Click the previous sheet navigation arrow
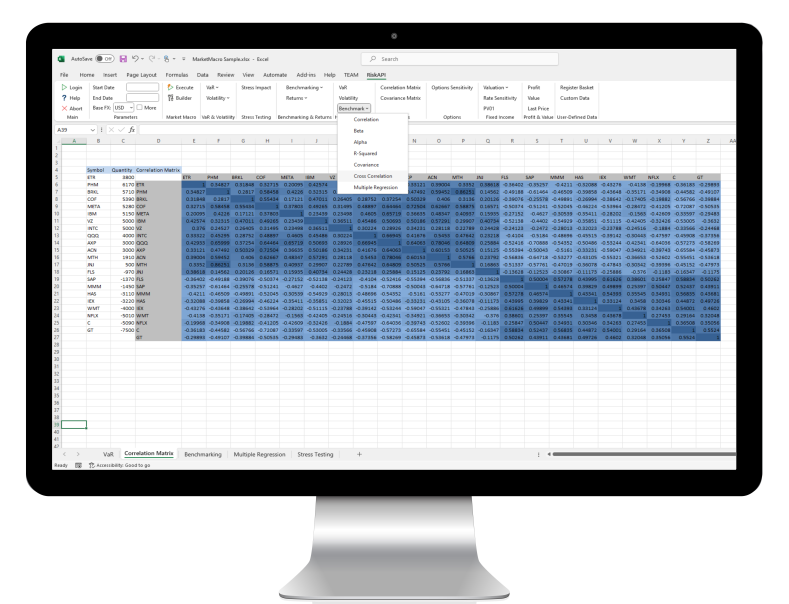Image resolution: width=789 pixels, height=604 pixels. click(64, 454)
